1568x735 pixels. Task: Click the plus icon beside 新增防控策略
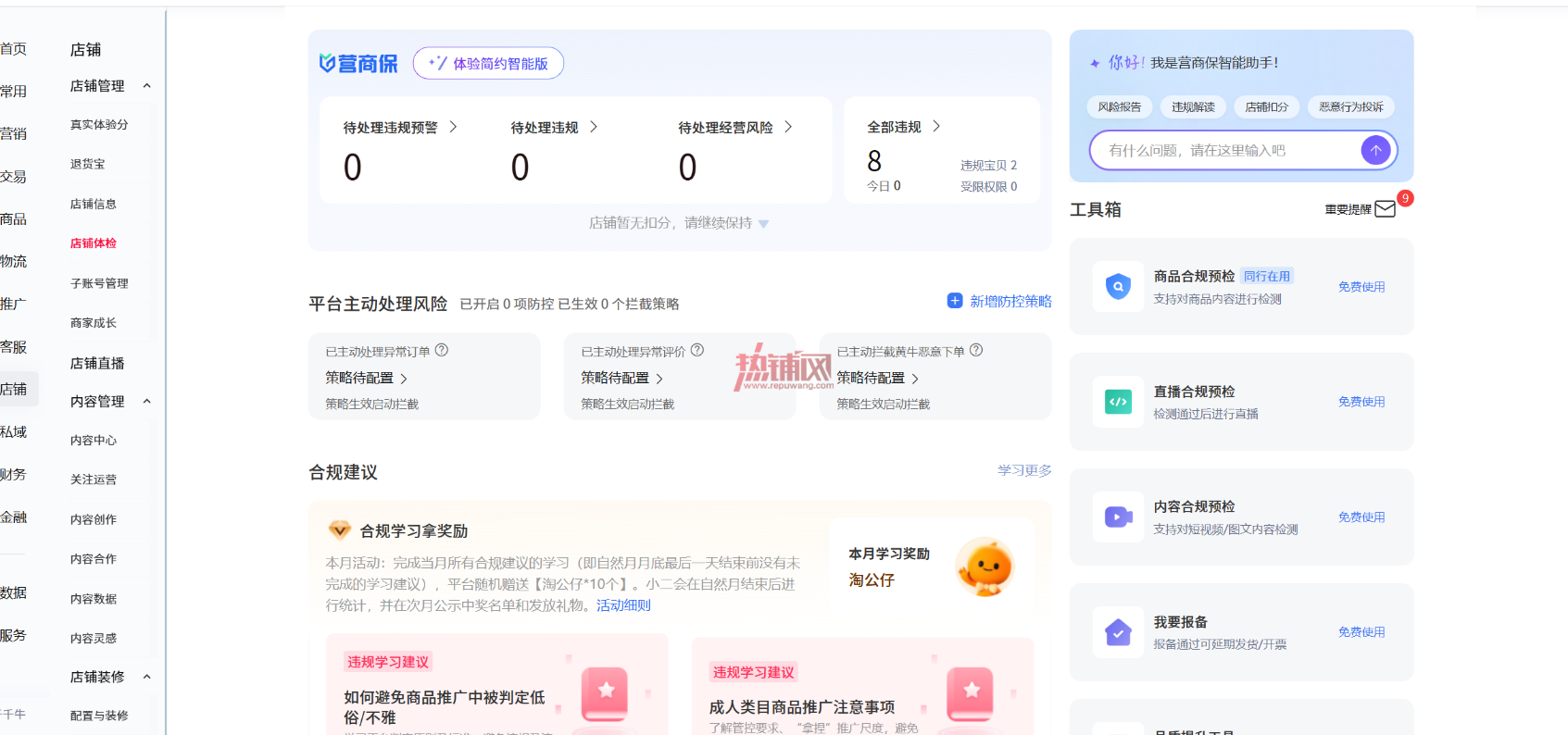955,301
